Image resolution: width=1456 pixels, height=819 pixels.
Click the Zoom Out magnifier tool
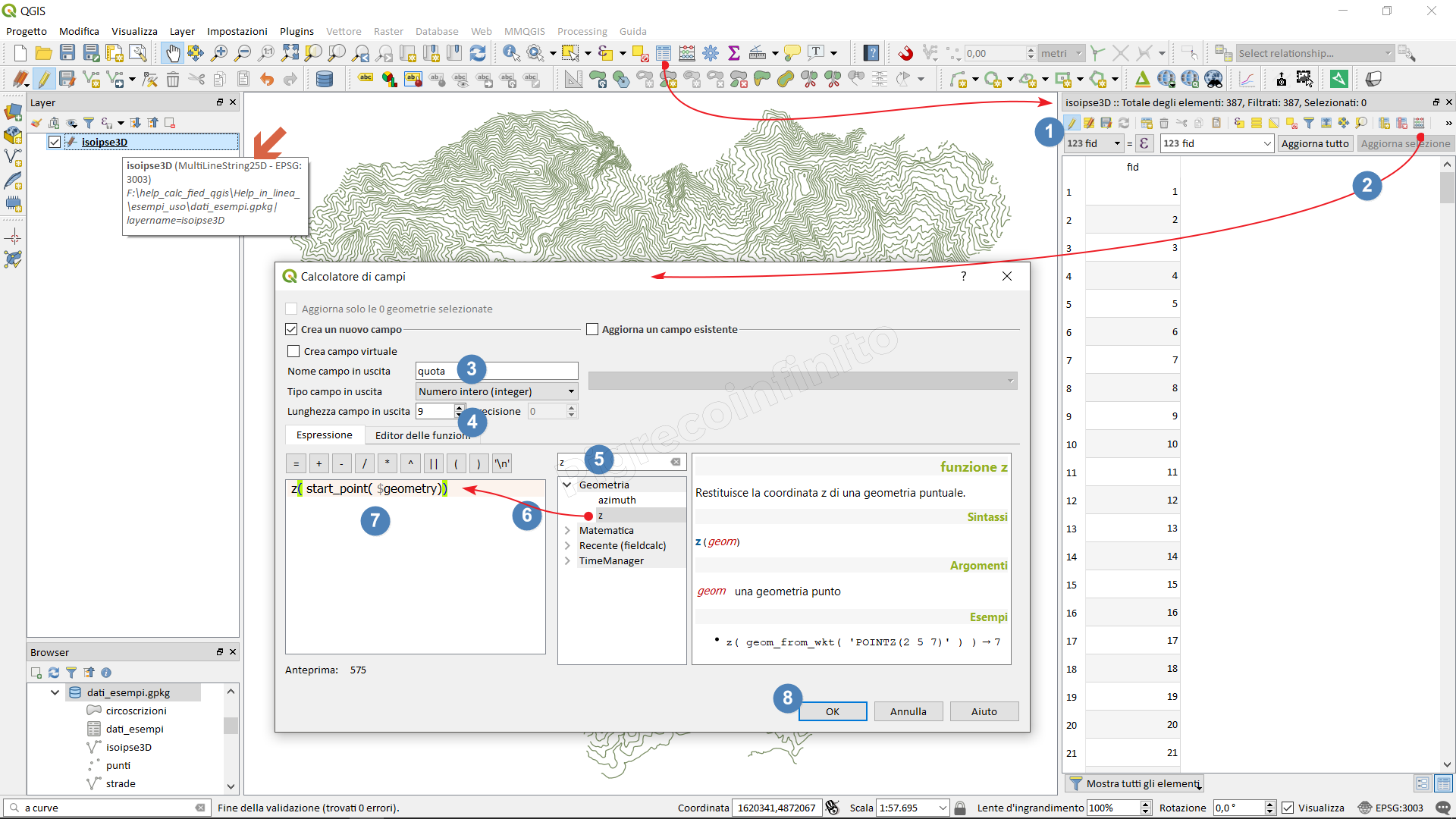[243, 53]
